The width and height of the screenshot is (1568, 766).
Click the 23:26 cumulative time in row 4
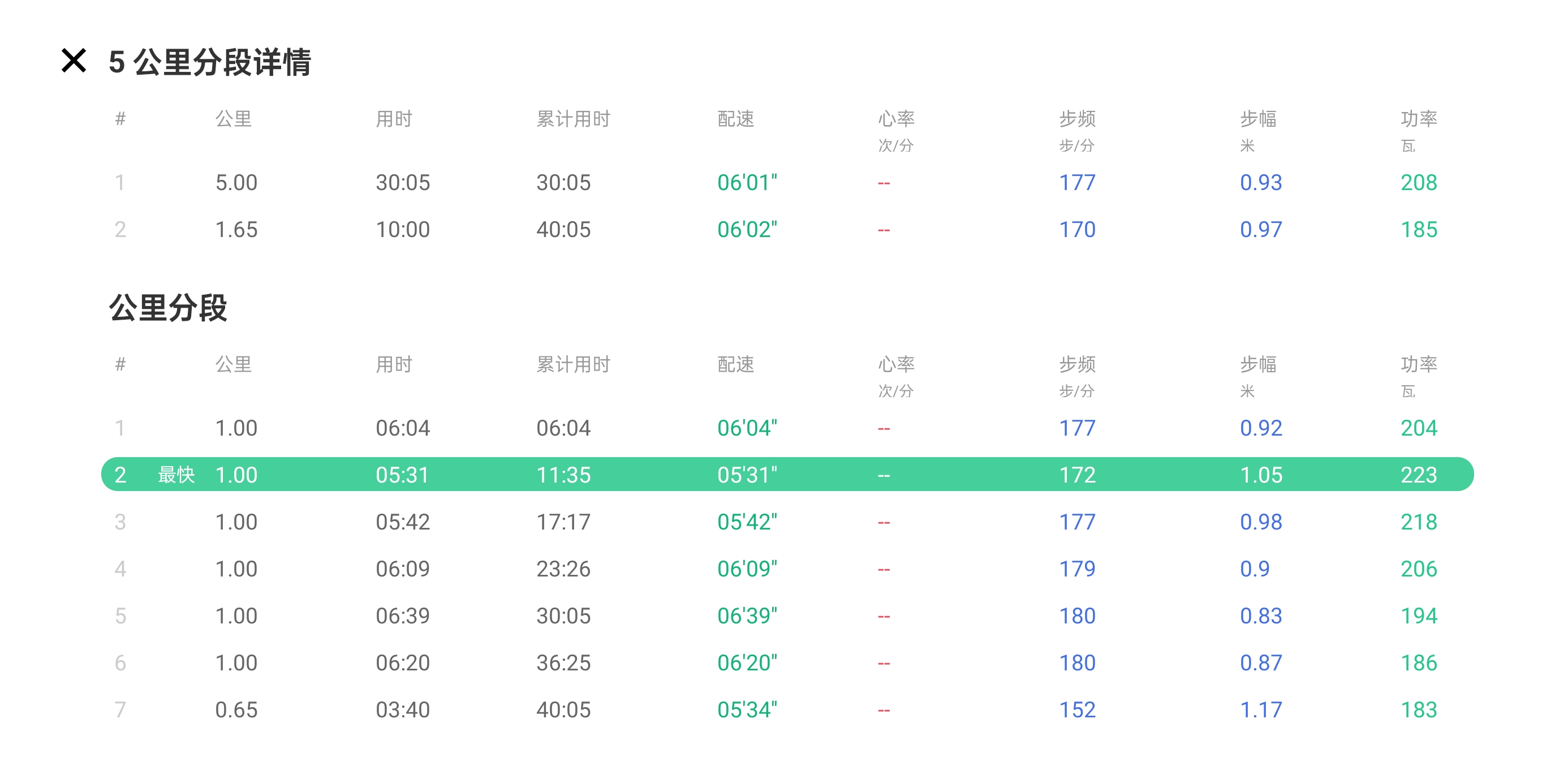pyautogui.click(x=563, y=569)
